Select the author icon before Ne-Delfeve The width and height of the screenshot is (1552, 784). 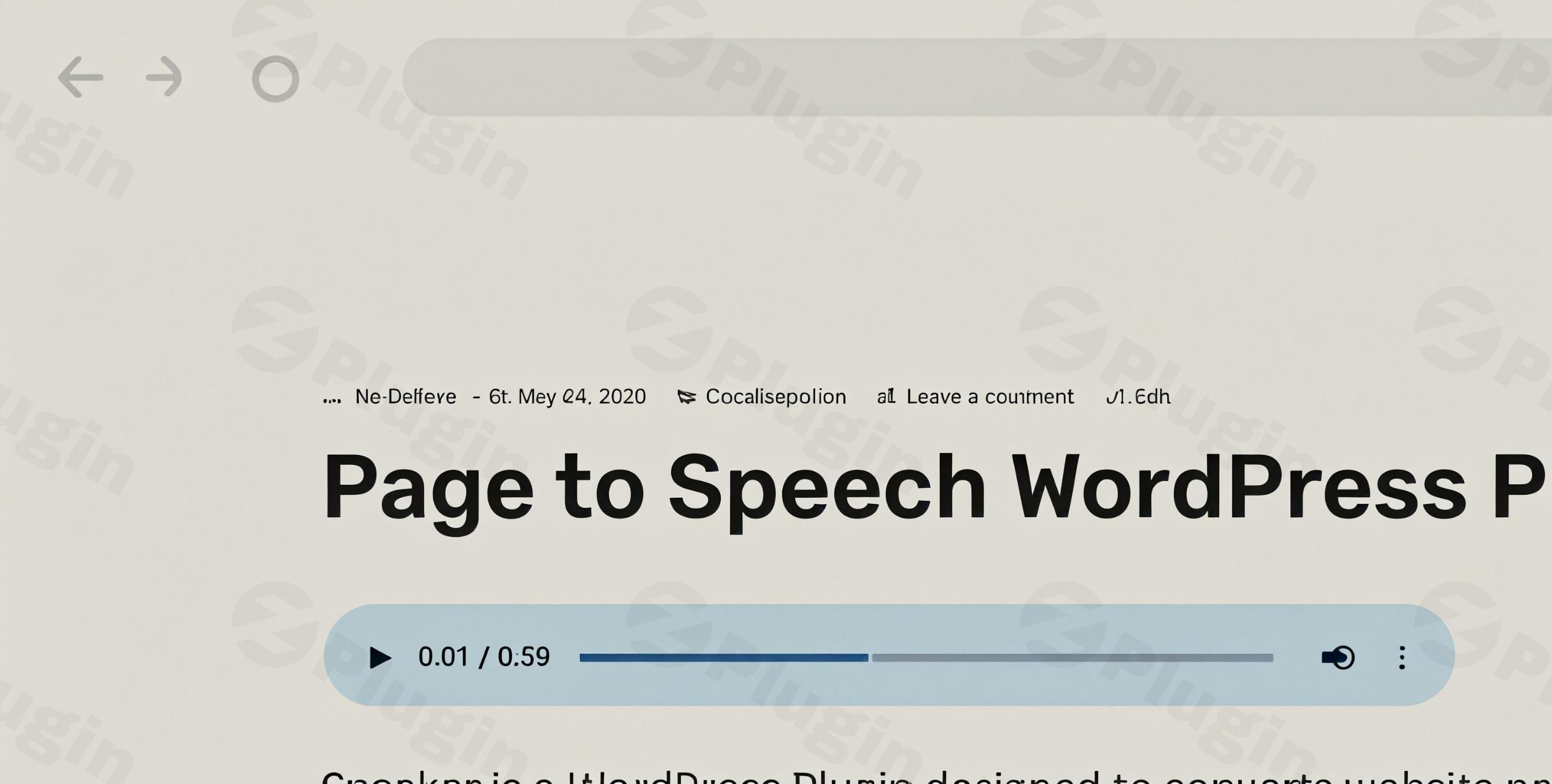(x=332, y=400)
